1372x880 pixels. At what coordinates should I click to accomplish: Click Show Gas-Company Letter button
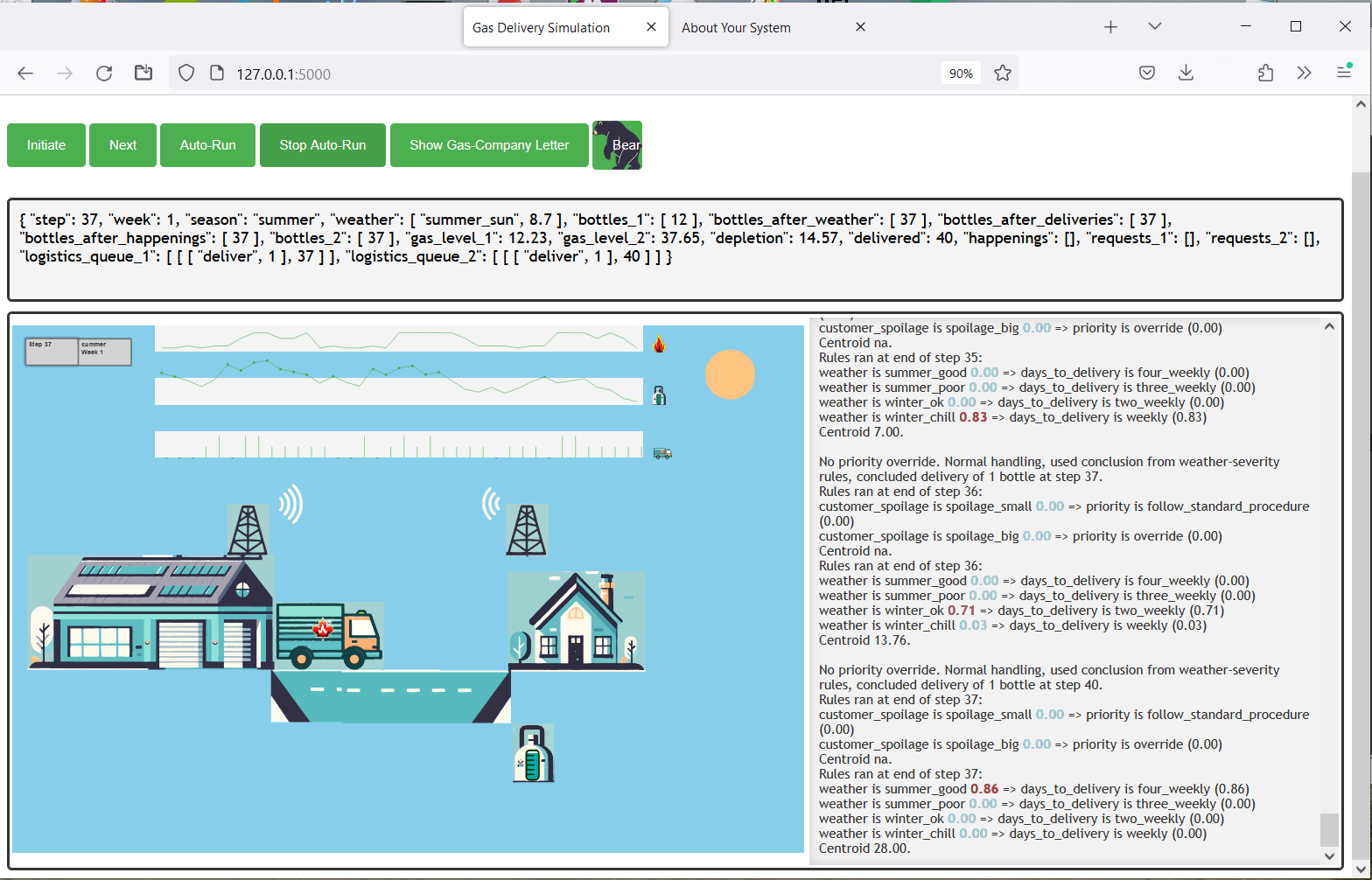489,145
